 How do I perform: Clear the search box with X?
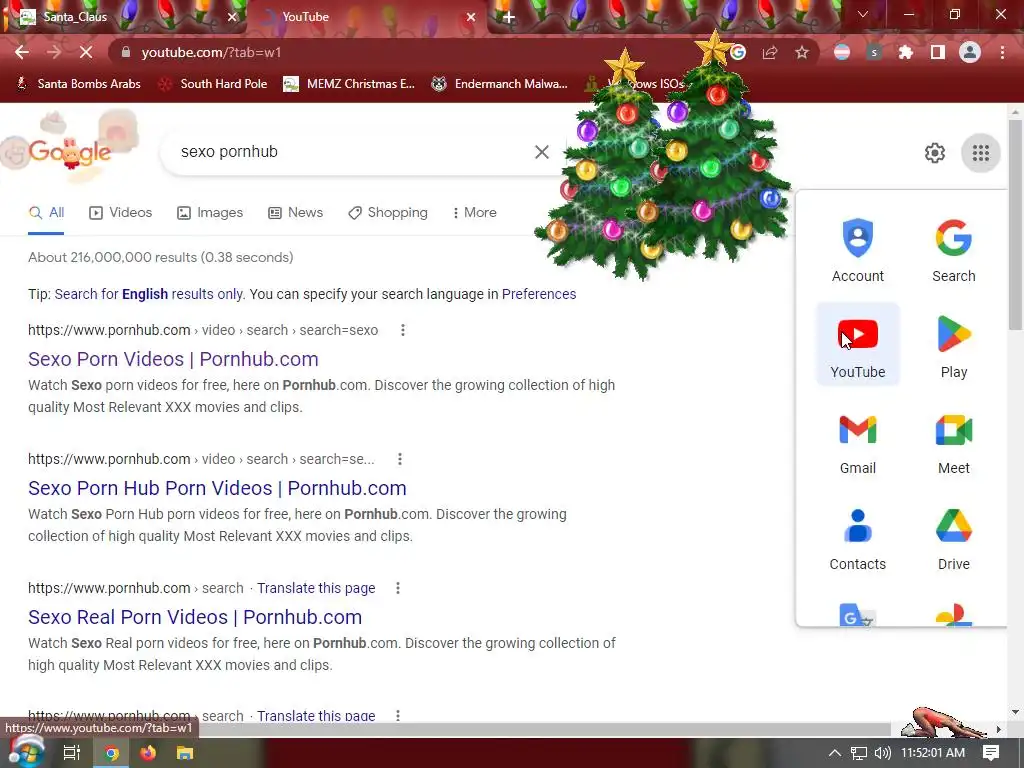pyautogui.click(x=541, y=152)
